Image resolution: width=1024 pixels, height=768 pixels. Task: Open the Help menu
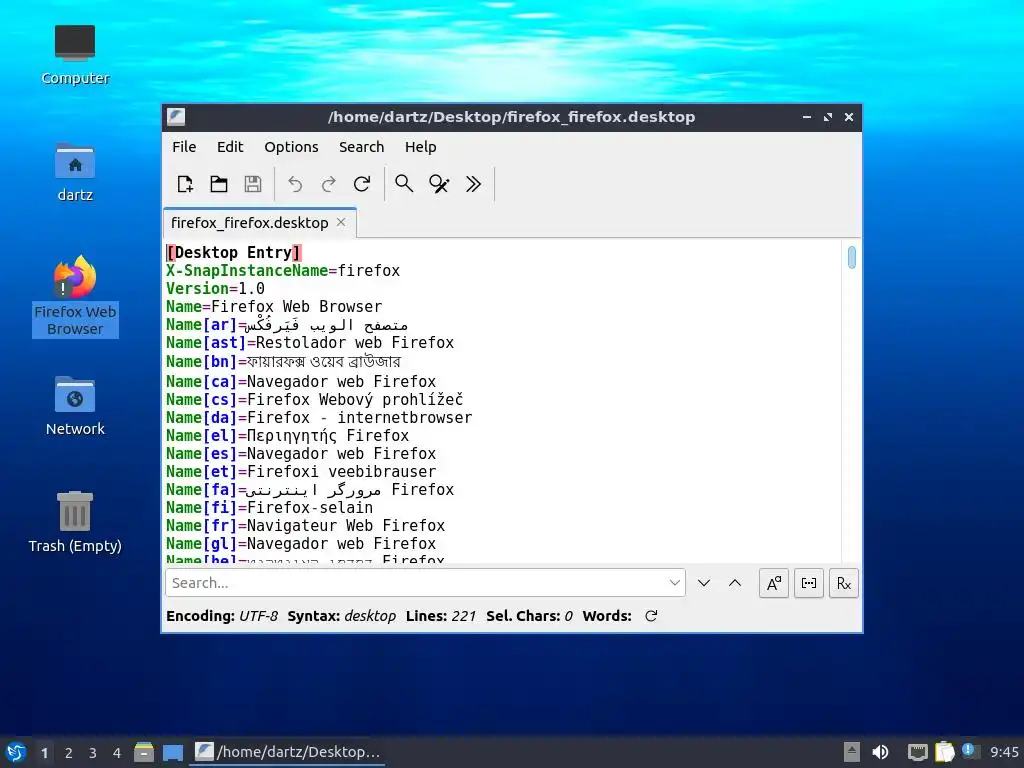point(421,147)
